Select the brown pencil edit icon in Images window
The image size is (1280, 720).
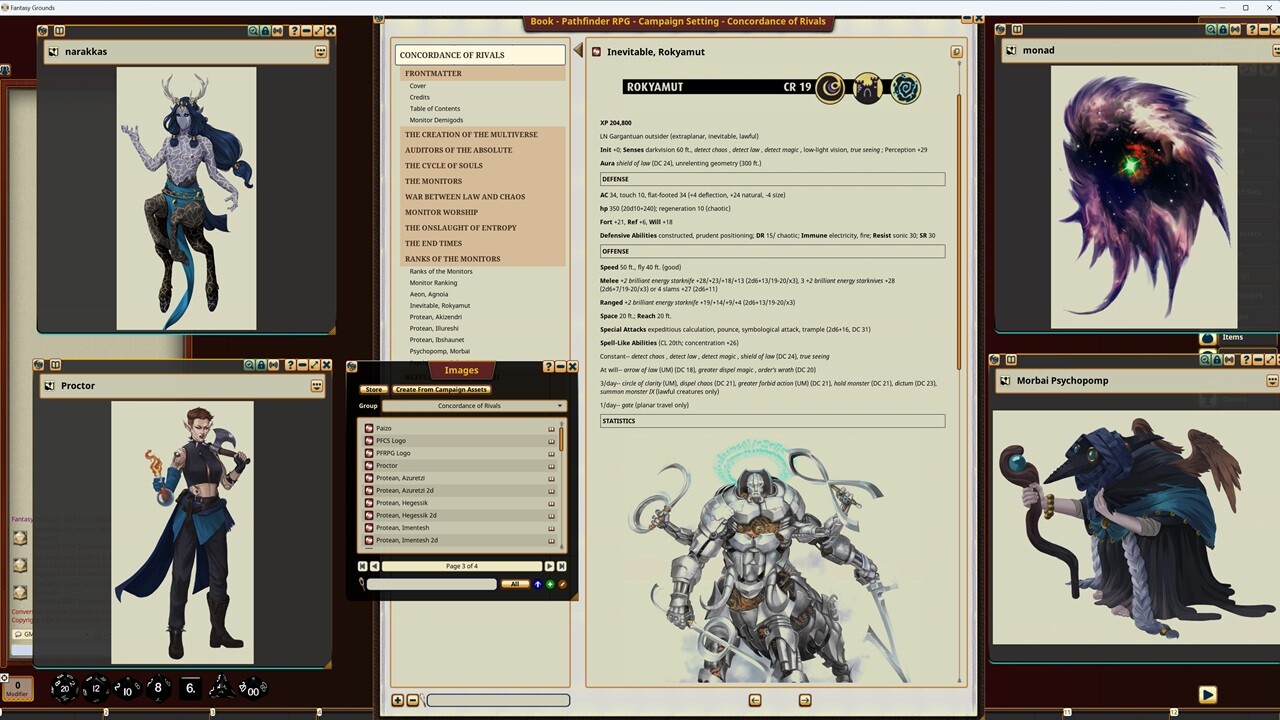(563, 584)
